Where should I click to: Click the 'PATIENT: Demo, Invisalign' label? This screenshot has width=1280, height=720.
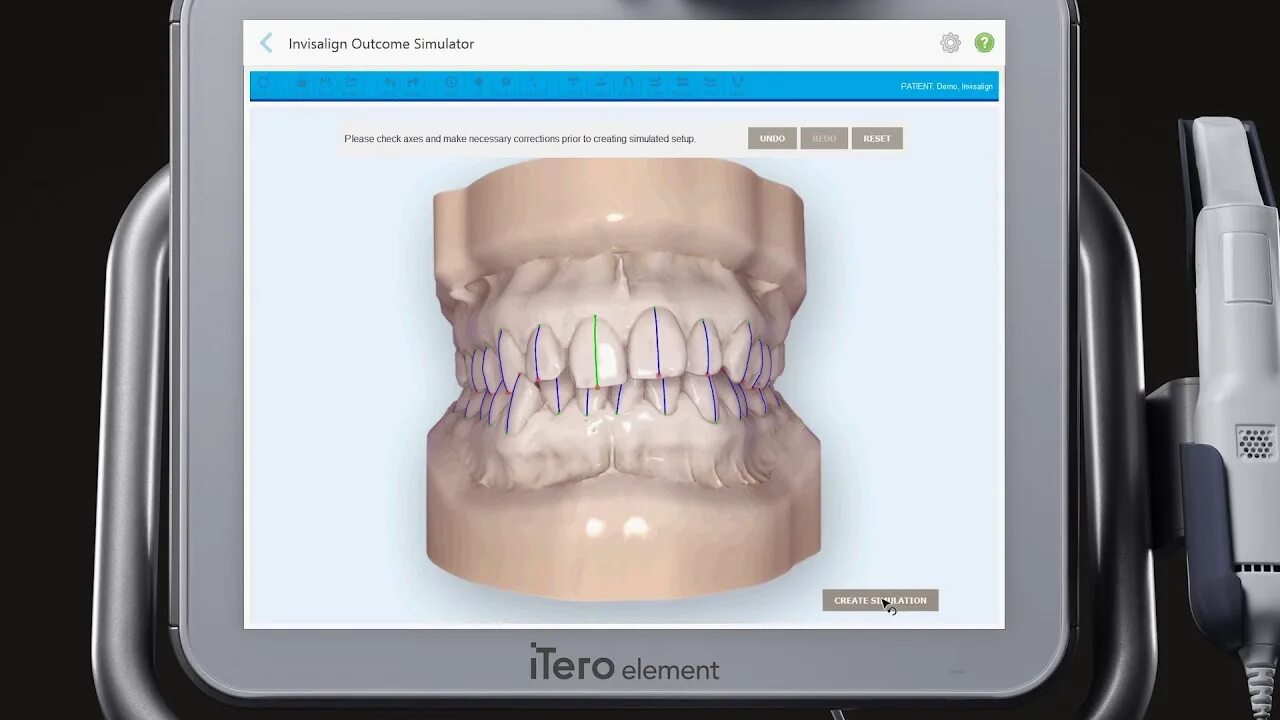[x=946, y=86]
